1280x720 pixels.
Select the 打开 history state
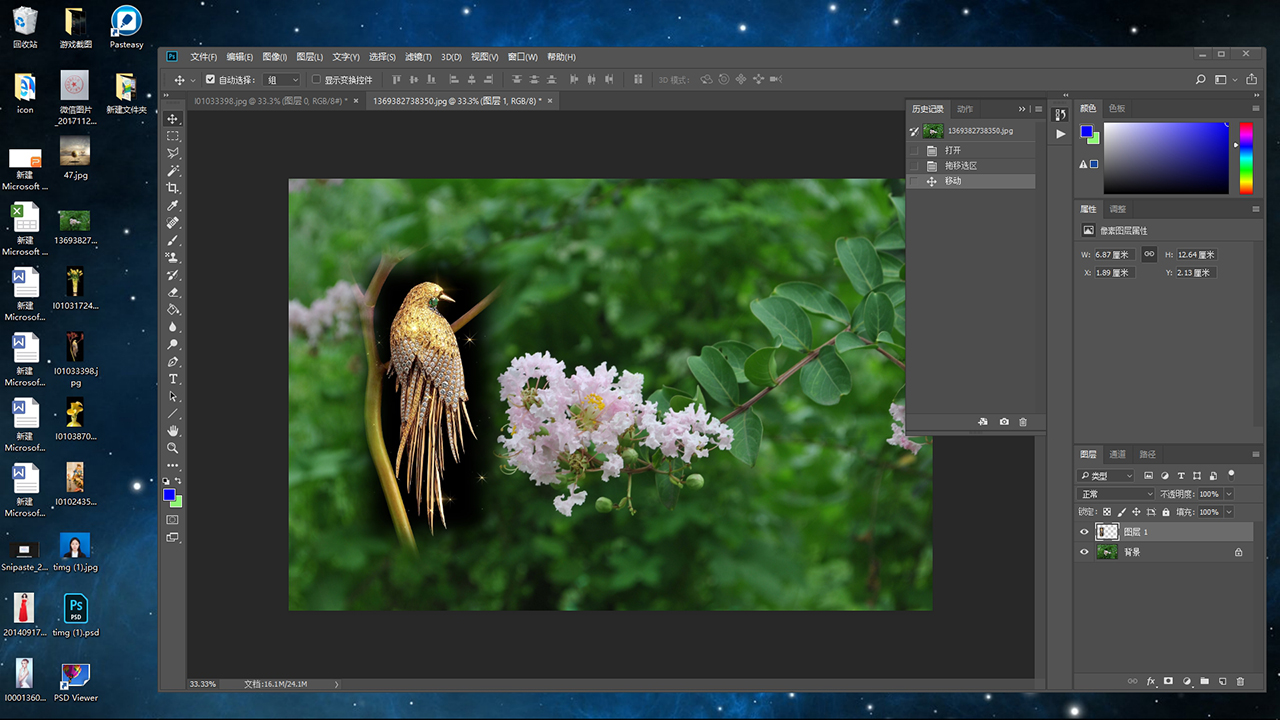pos(952,150)
